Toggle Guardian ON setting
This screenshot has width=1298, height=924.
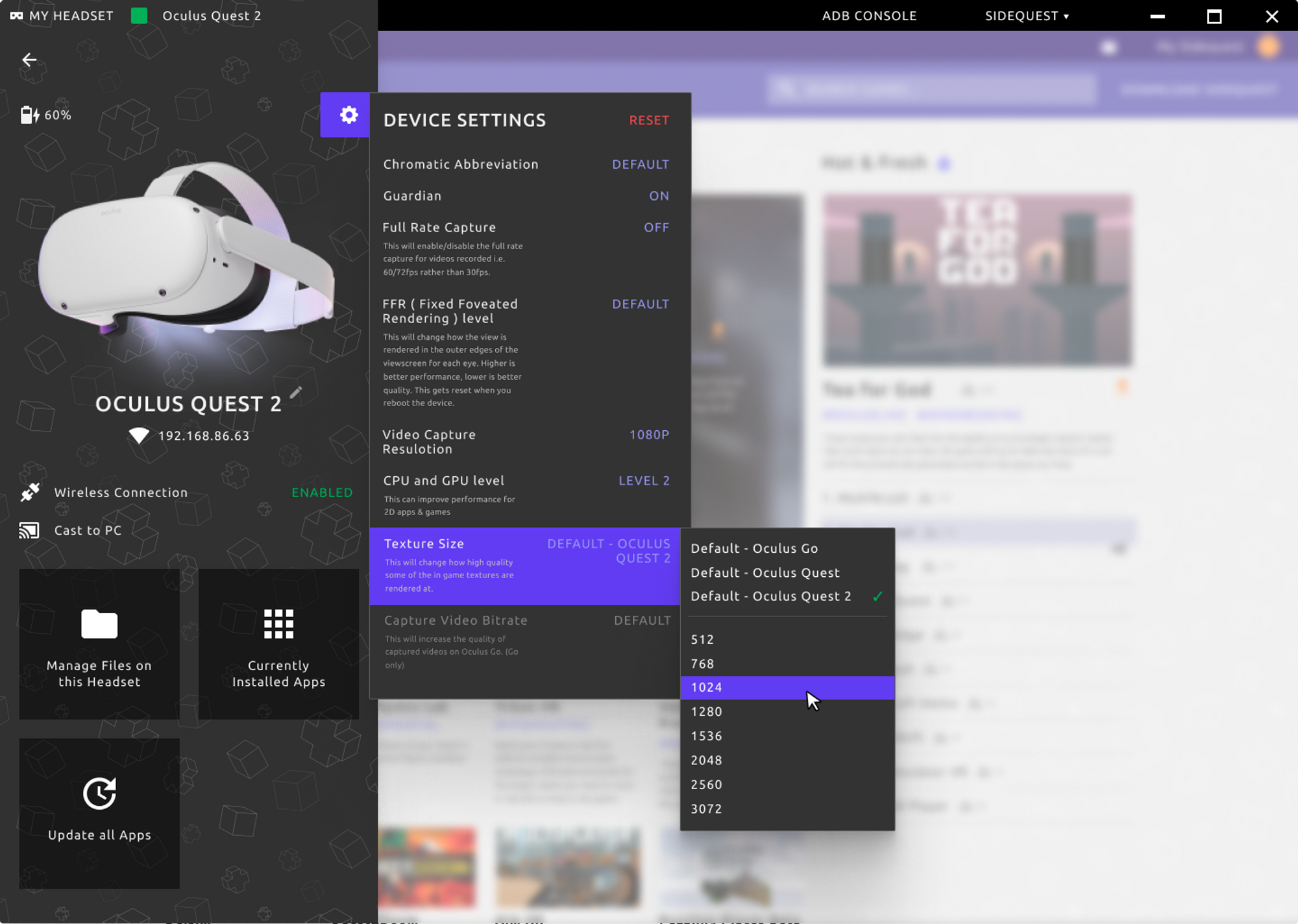pyautogui.click(x=659, y=196)
